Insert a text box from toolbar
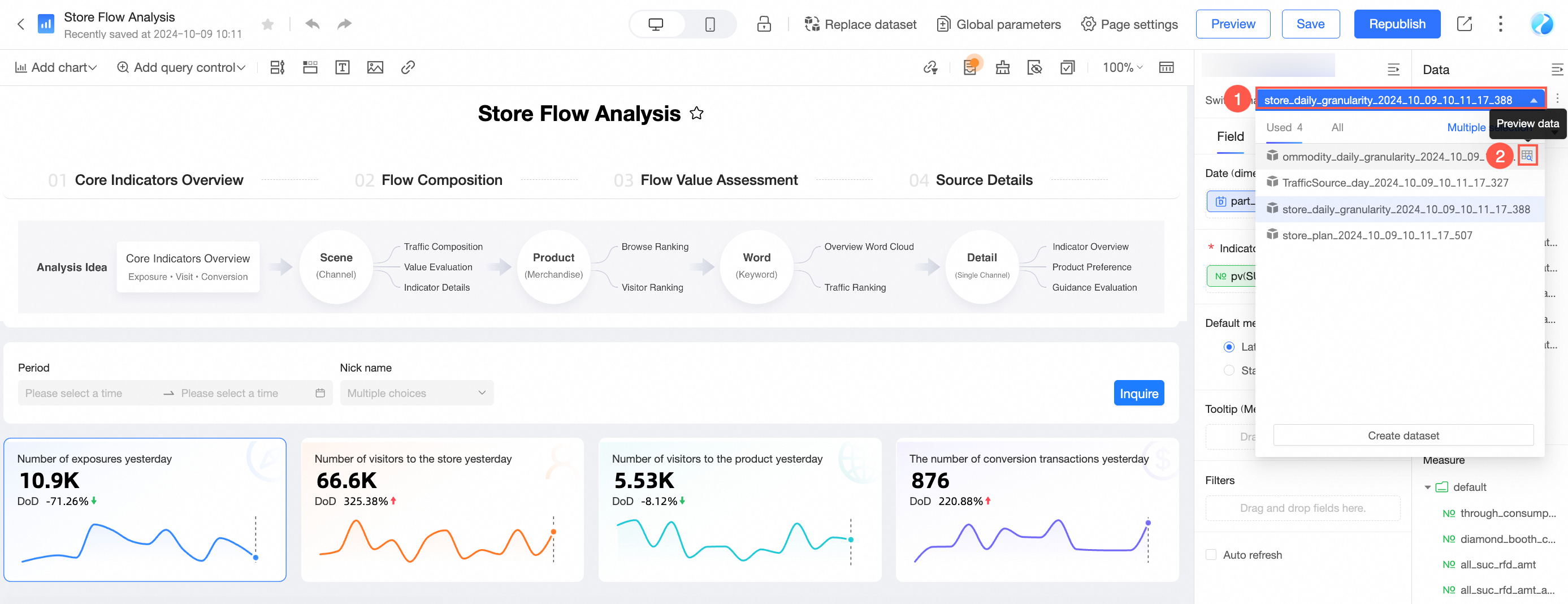This screenshot has height=604, width=1568. click(342, 68)
